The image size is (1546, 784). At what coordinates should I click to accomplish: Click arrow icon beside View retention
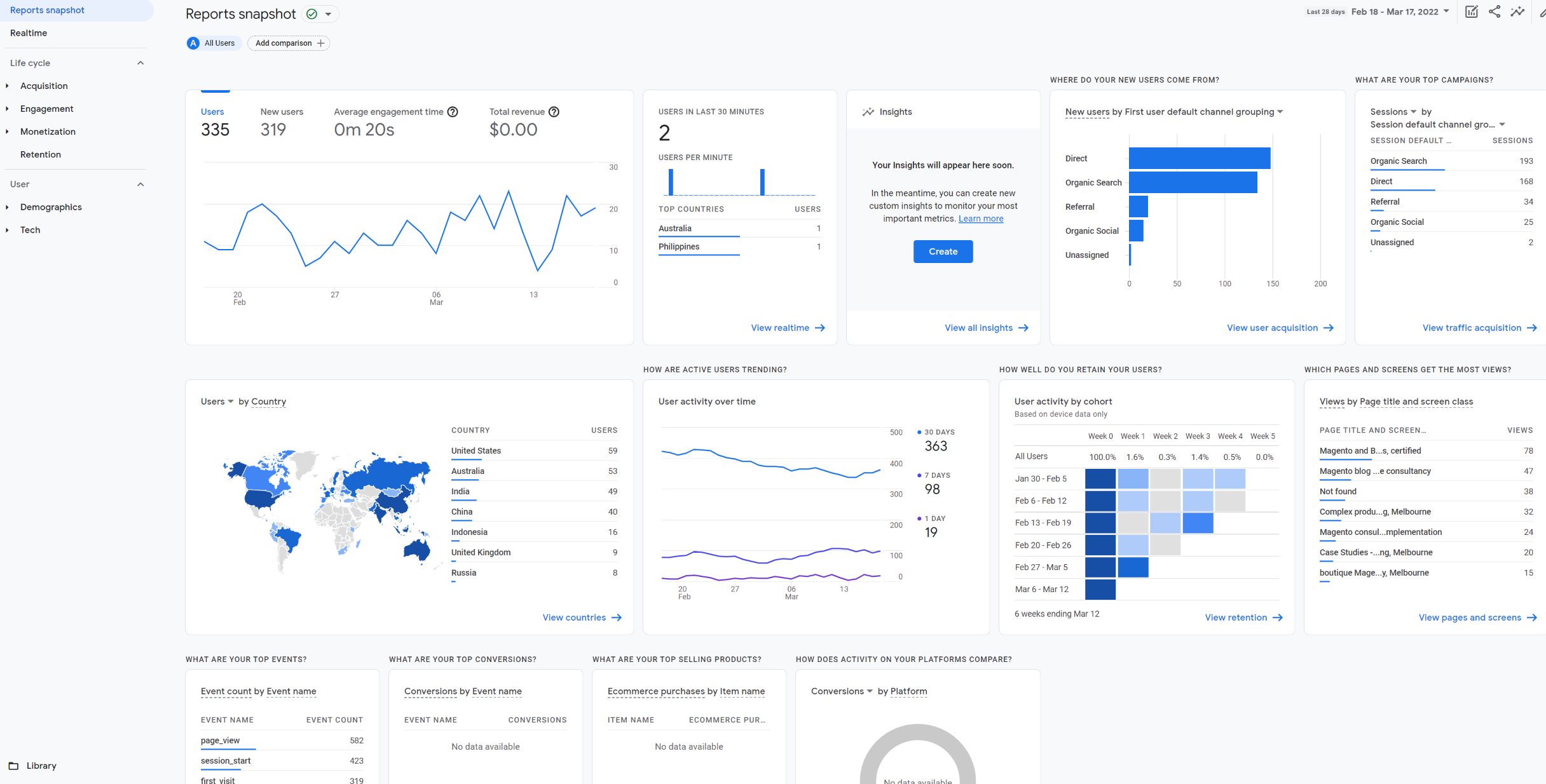pyautogui.click(x=1278, y=618)
